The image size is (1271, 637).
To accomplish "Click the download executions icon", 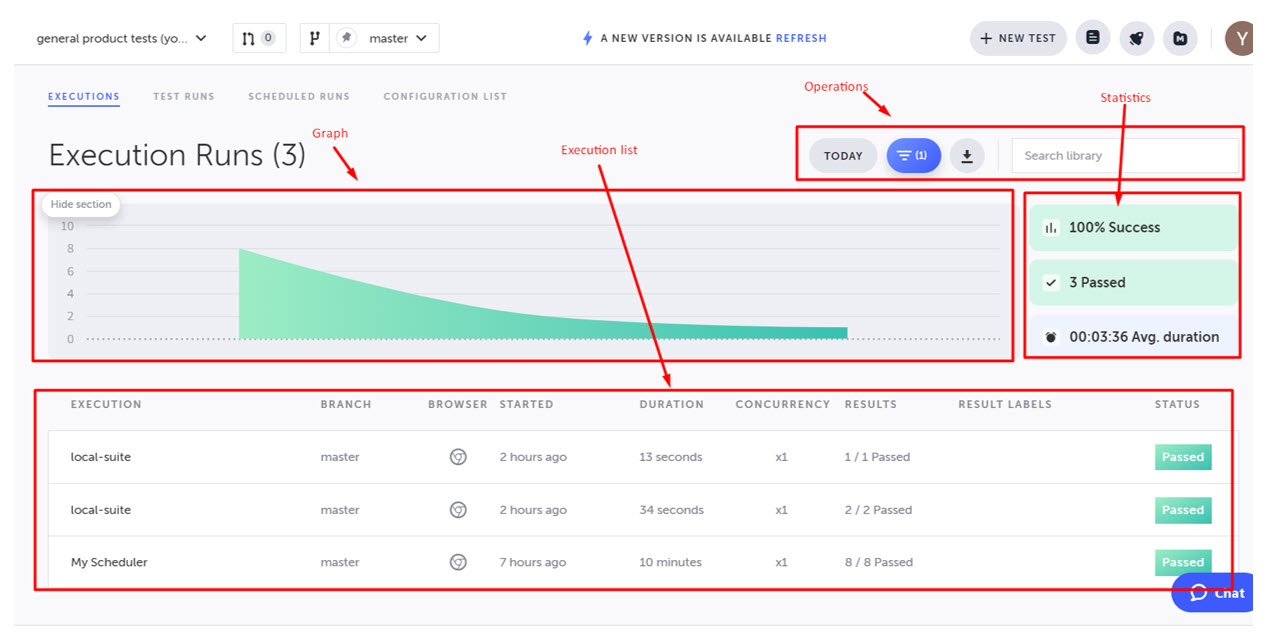I will point(967,156).
